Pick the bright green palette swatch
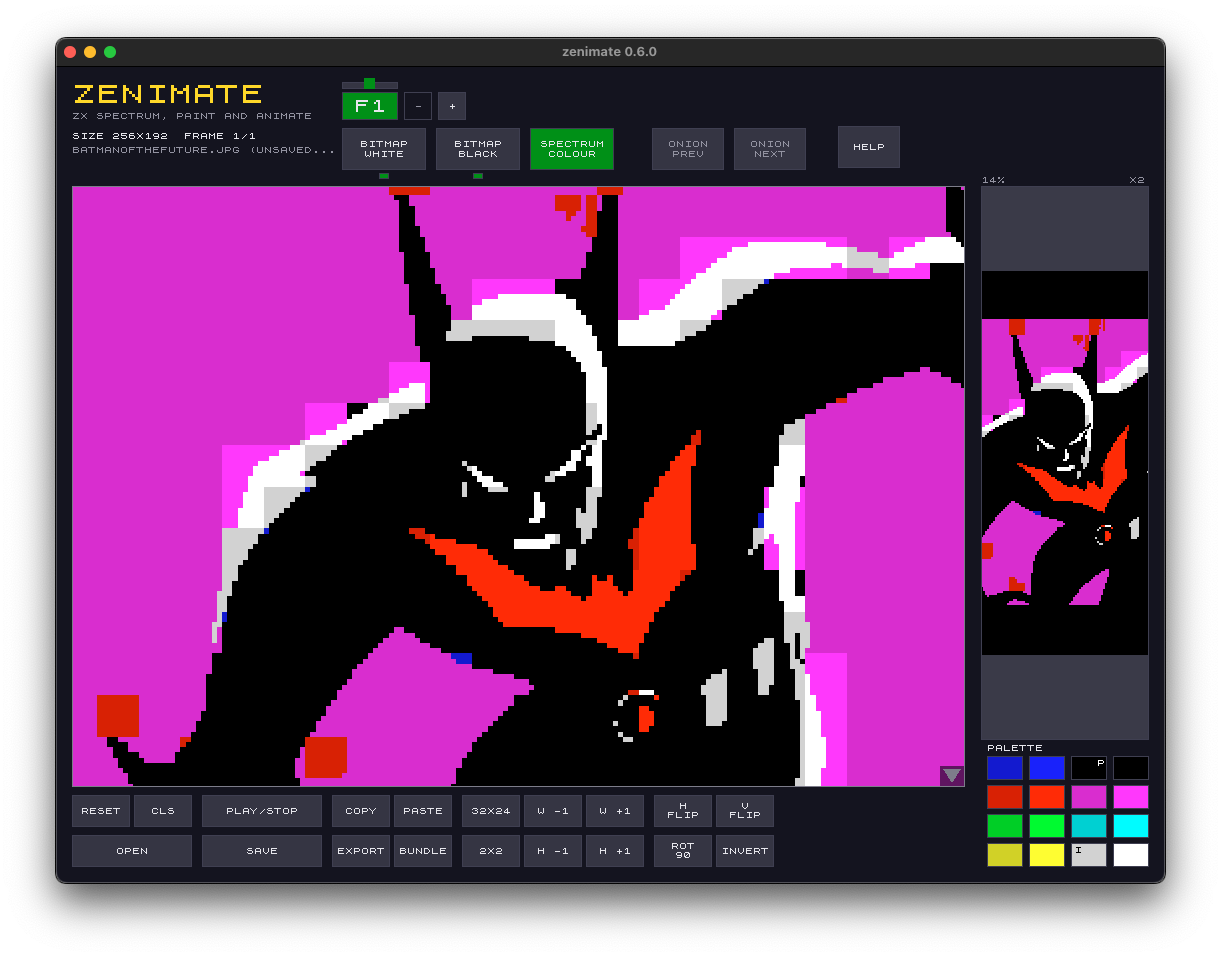Viewport: 1221px width, 957px height. (1047, 826)
